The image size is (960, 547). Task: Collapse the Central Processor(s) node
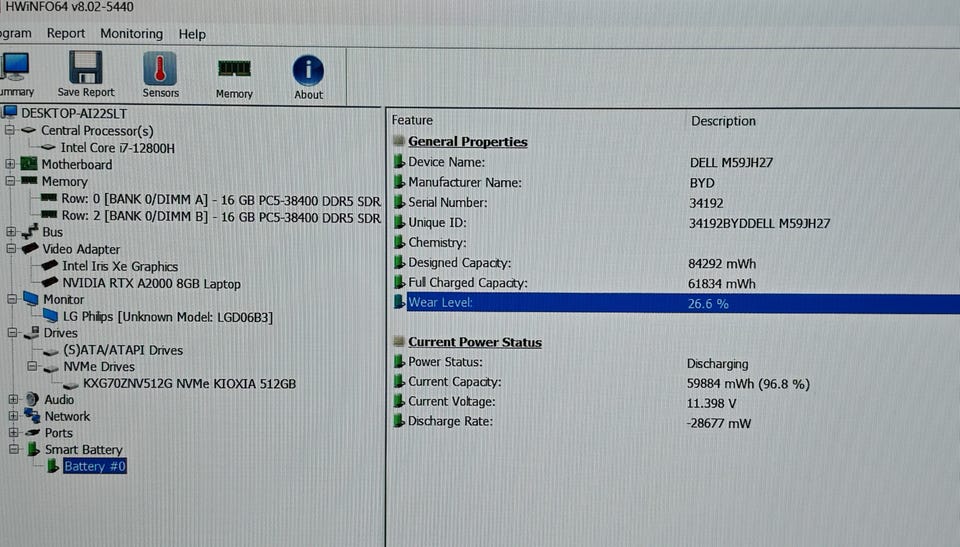pyautogui.click(x=9, y=130)
